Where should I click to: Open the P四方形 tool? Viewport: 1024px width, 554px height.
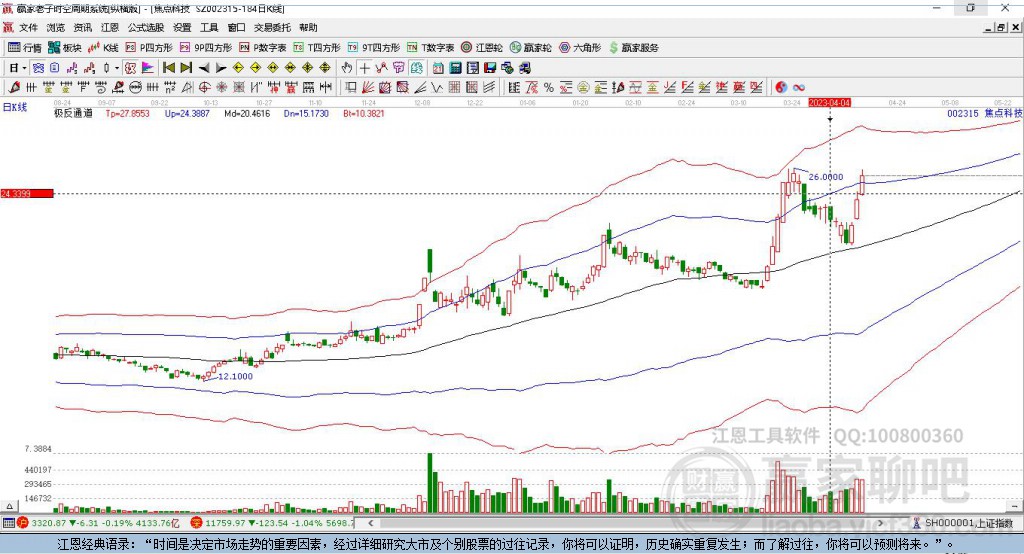pyautogui.click(x=149, y=48)
